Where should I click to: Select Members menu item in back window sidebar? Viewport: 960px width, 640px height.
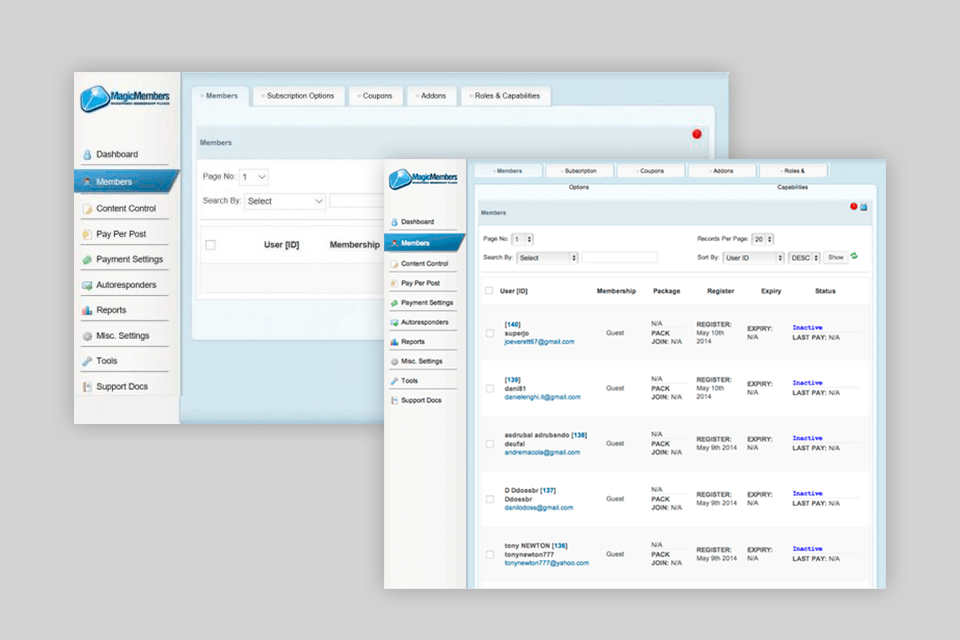(x=126, y=182)
